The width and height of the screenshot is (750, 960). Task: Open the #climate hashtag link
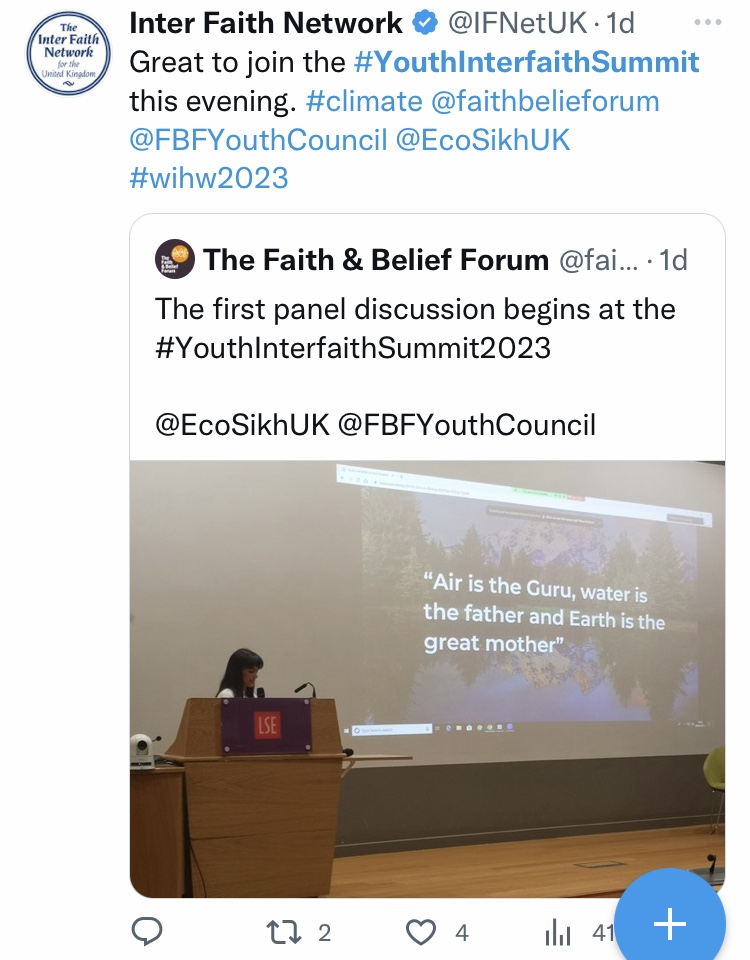pyautogui.click(x=364, y=101)
